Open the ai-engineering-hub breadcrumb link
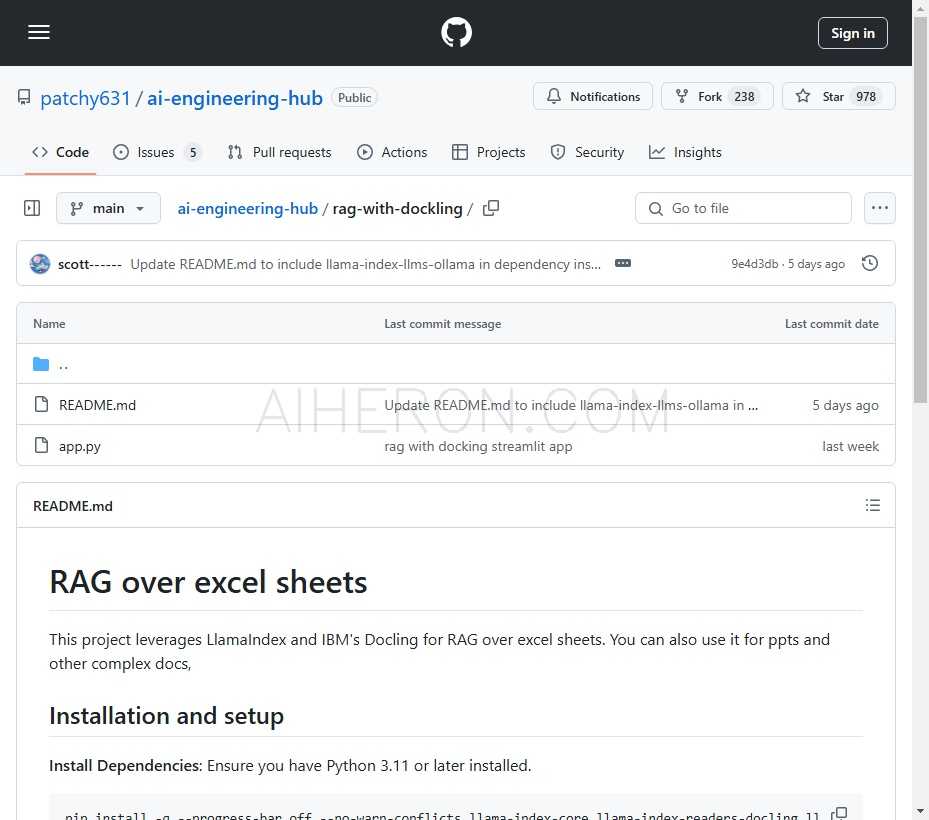The height and width of the screenshot is (820, 929). point(247,208)
